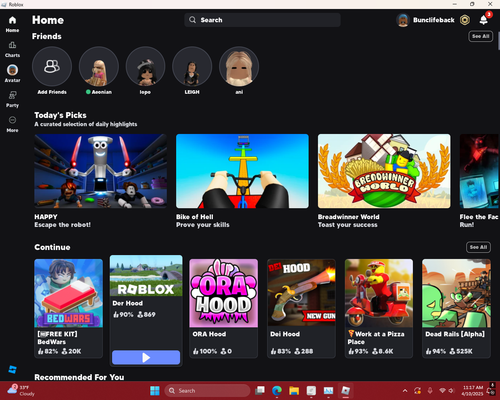Open the HAPPY game thumbnail

pos(101,171)
